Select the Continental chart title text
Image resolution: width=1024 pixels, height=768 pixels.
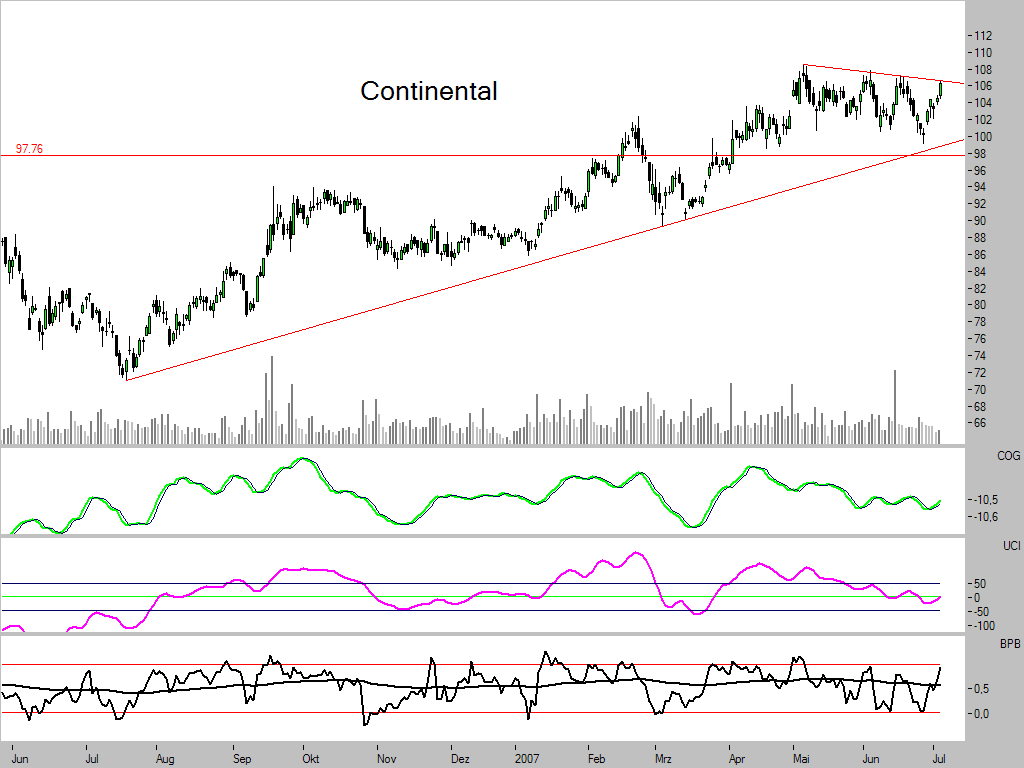(429, 91)
